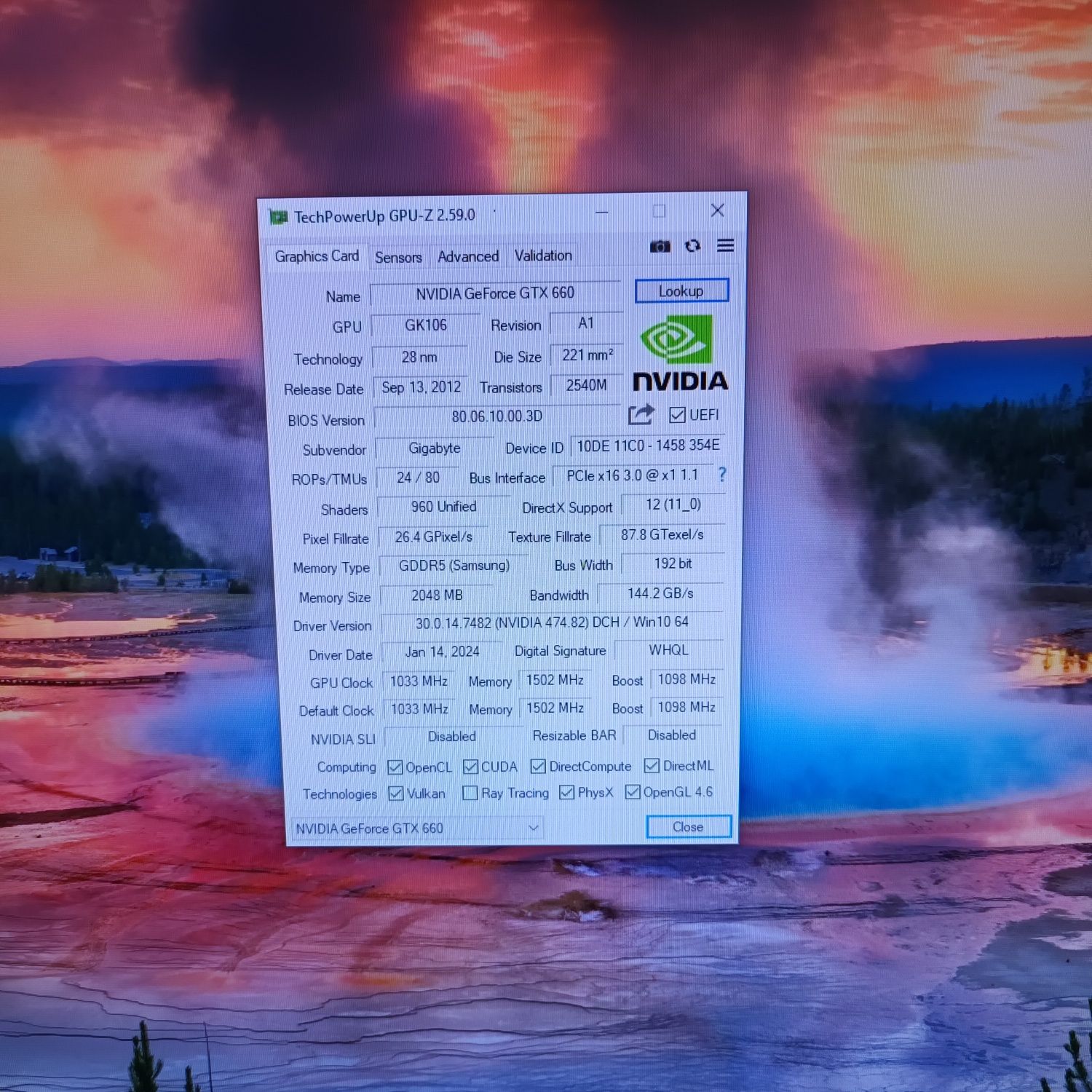Viewport: 1092px width, 1092px height.
Task: Toggle the OpenCL checkbox
Action: [395, 767]
